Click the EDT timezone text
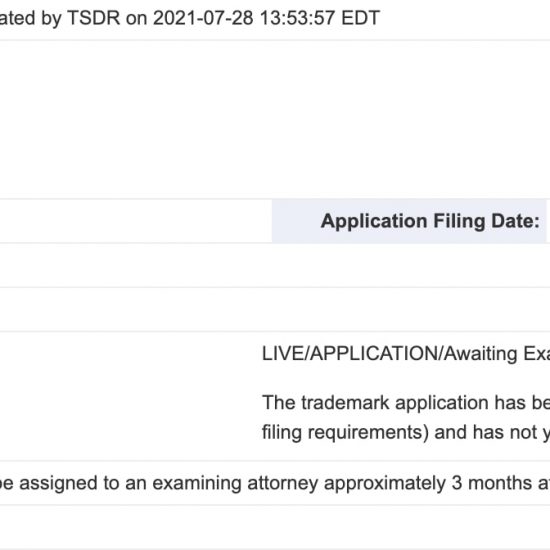This screenshot has width=550, height=550. pyautogui.click(x=361, y=18)
